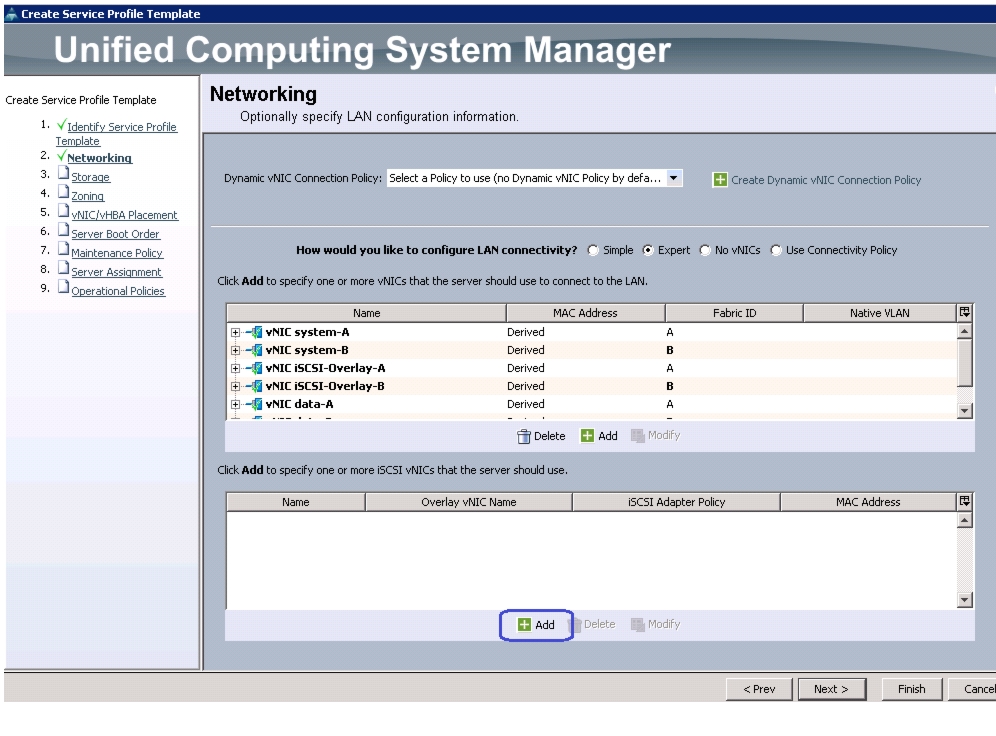The width and height of the screenshot is (996, 736).
Task: Open vNIC table column settings icon
Action: 964,312
